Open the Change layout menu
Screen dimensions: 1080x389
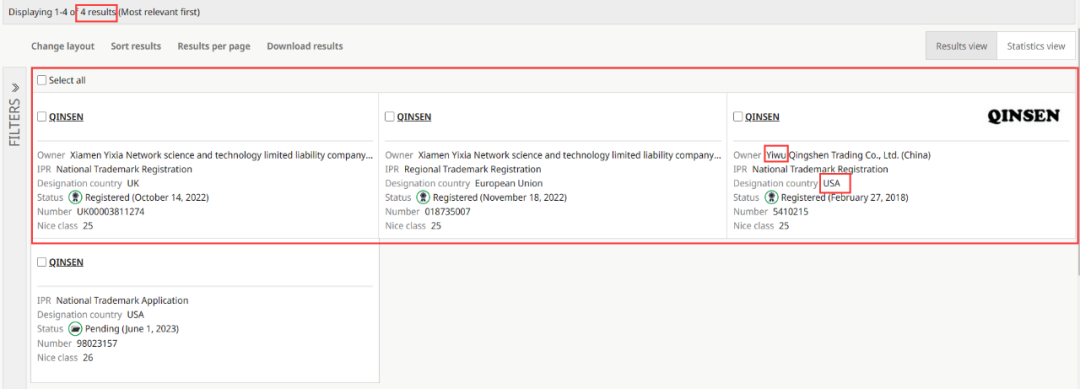point(63,46)
